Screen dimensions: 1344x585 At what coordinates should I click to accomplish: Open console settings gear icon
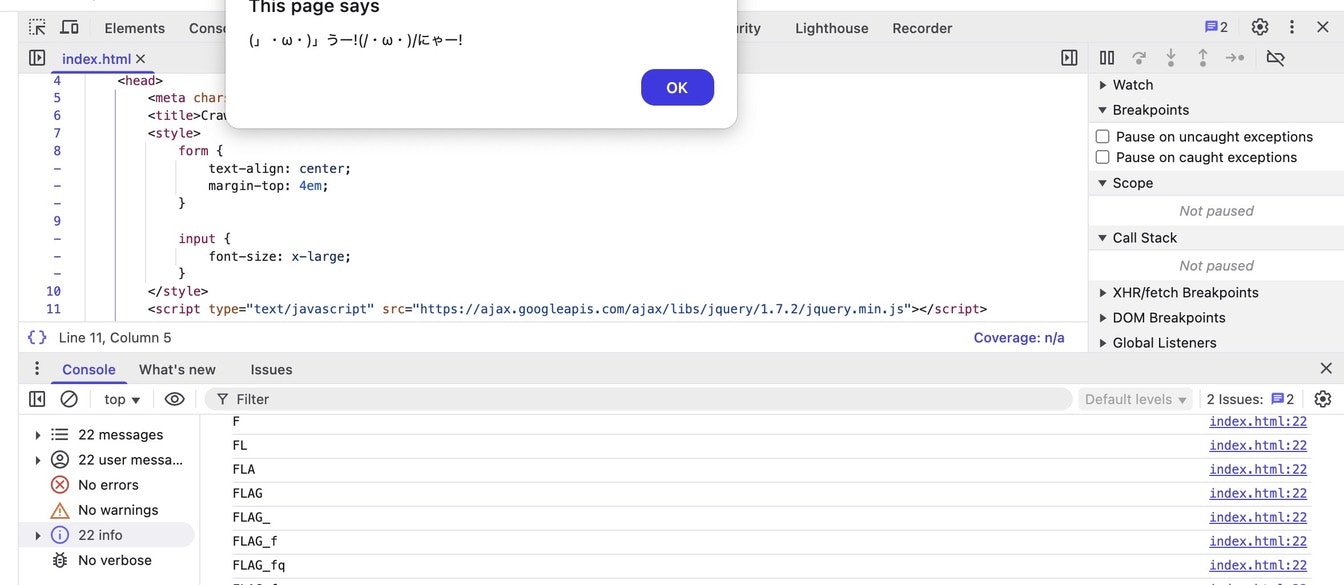(1323, 399)
